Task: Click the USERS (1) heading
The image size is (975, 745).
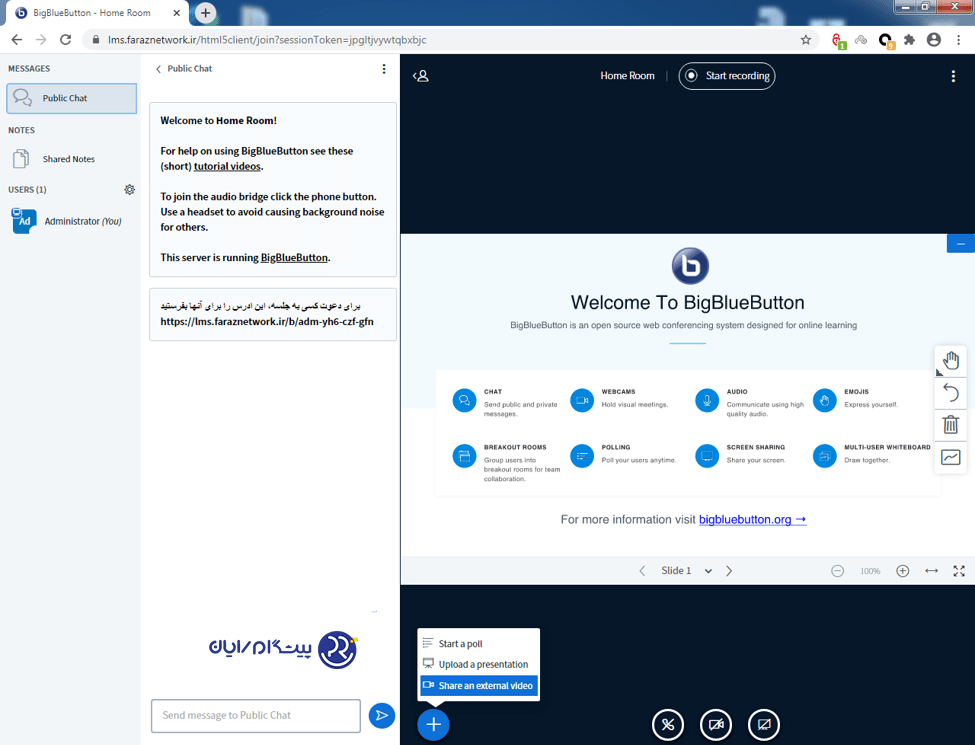Action: [27, 190]
